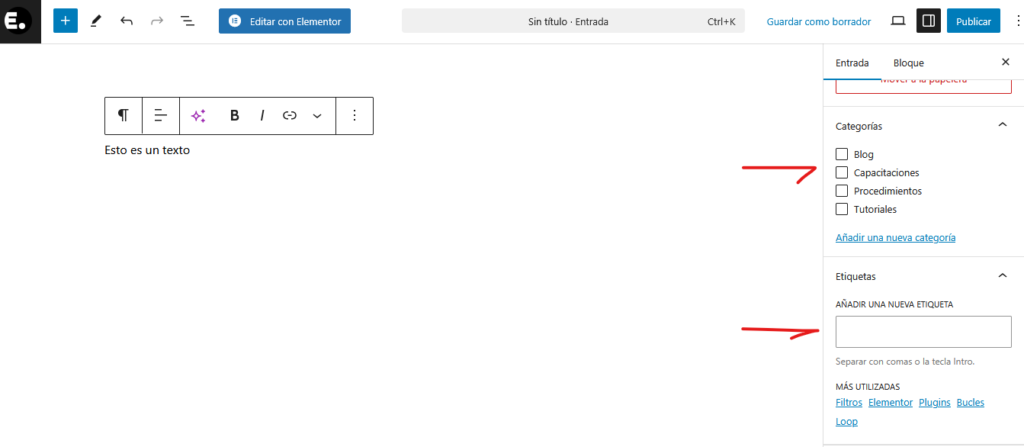Collapse the Categorías panel
Viewport: 1024px width, 447px height.
click(x=1002, y=125)
